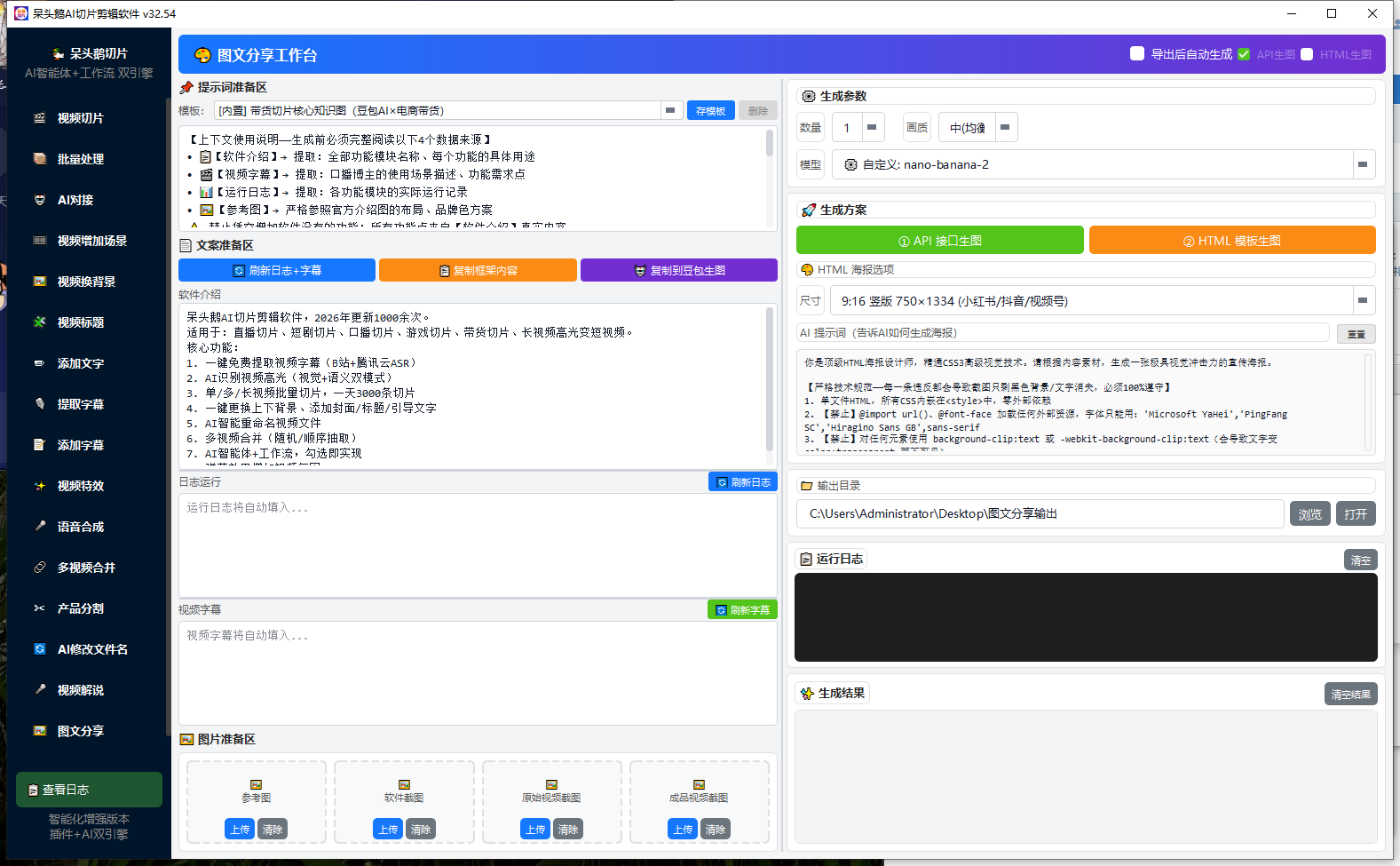Uncheck the API生图 checkbox

[x=1244, y=54]
